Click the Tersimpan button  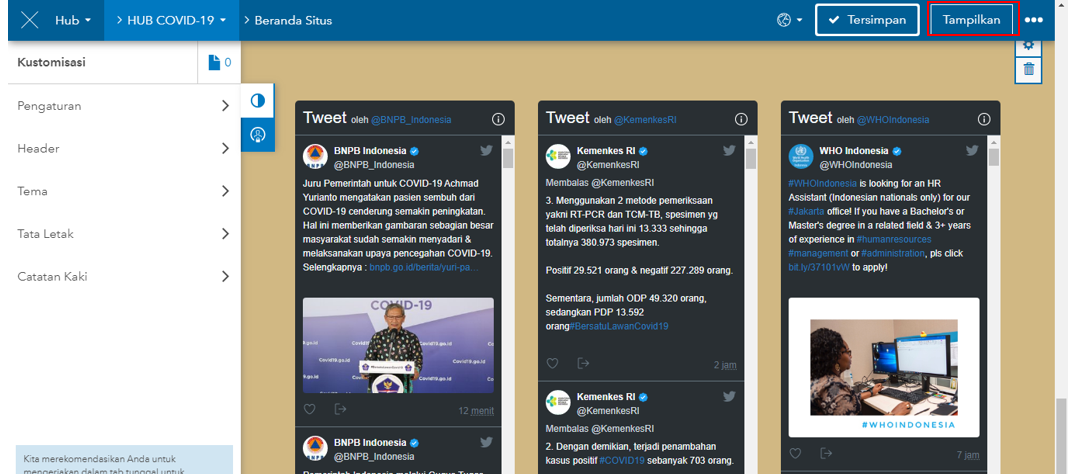pyautogui.click(x=866, y=20)
